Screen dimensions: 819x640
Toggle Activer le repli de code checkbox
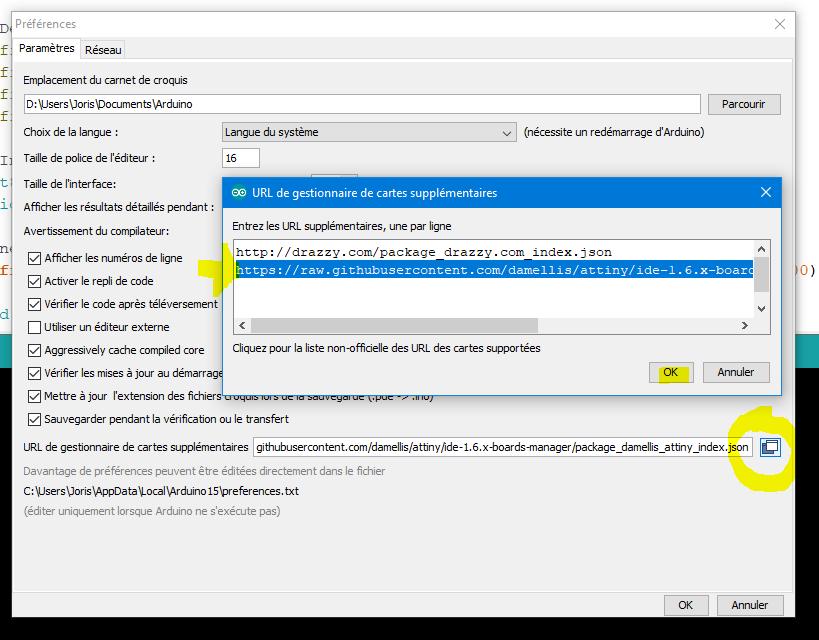(x=34, y=281)
